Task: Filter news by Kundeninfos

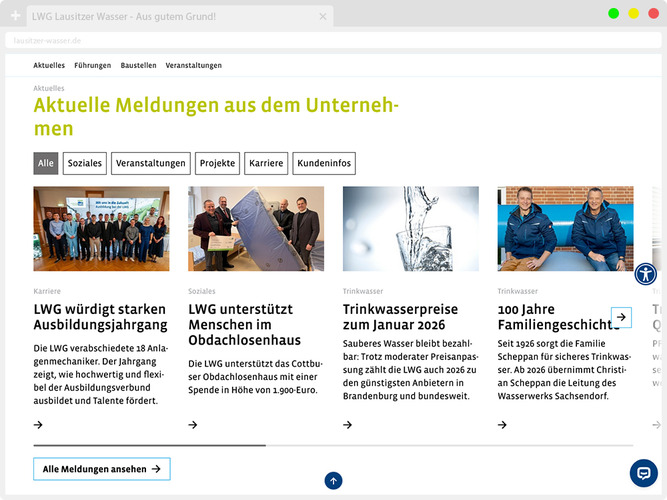Action: (x=325, y=163)
